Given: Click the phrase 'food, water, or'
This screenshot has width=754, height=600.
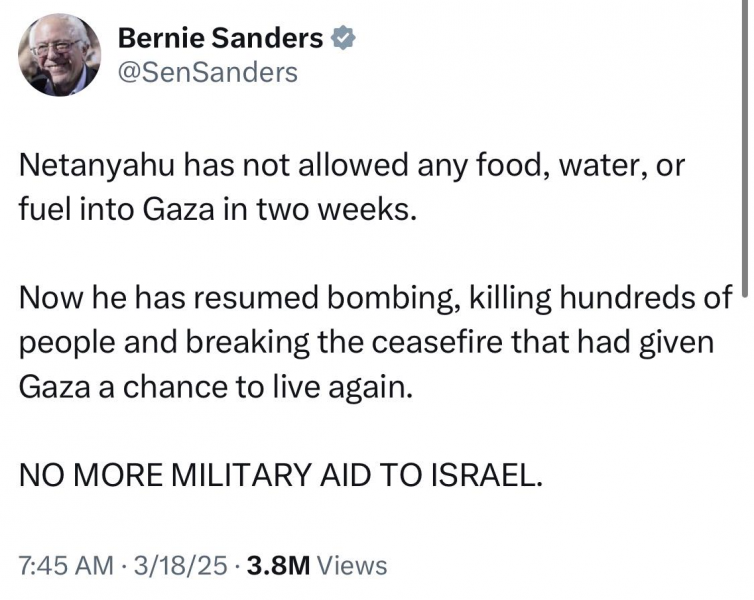Looking at the screenshot, I should pyautogui.click(x=580, y=166).
